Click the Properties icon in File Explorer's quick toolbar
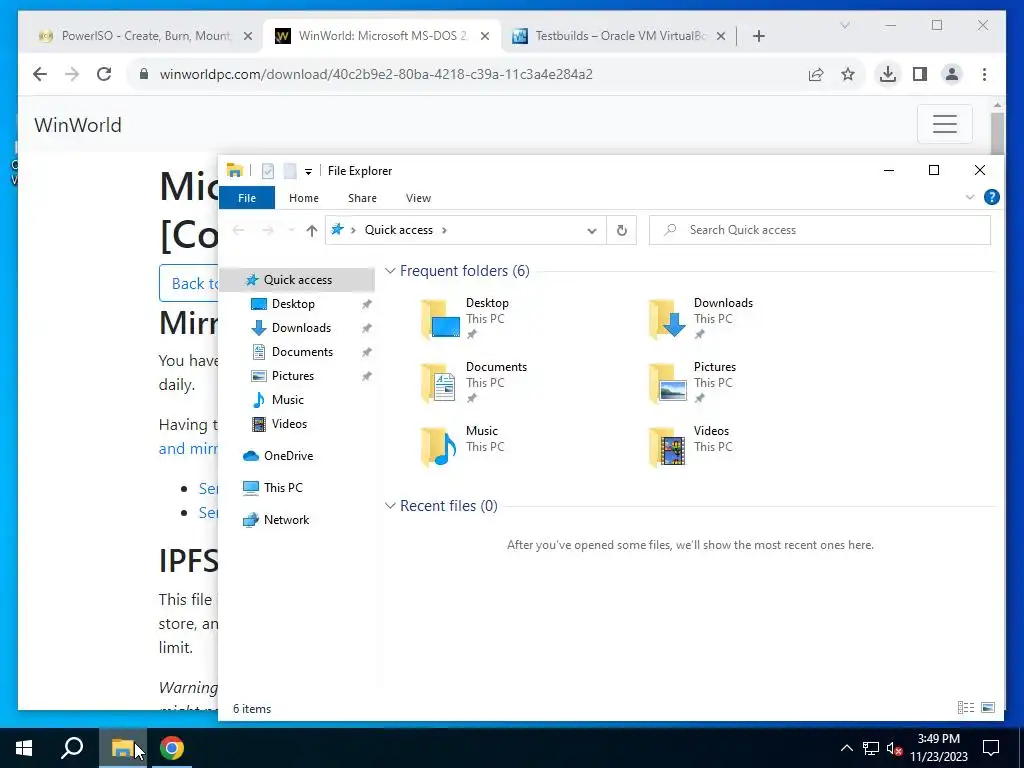This screenshot has height=768, width=1024. 268,171
